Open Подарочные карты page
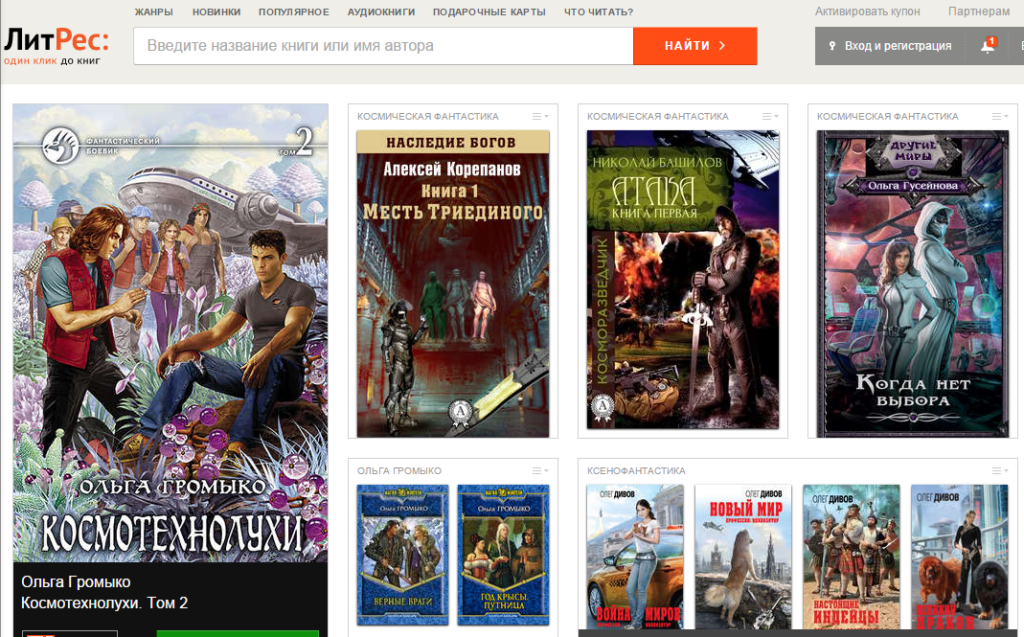Screen dimensions: 1024x637 tap(489, 12)
